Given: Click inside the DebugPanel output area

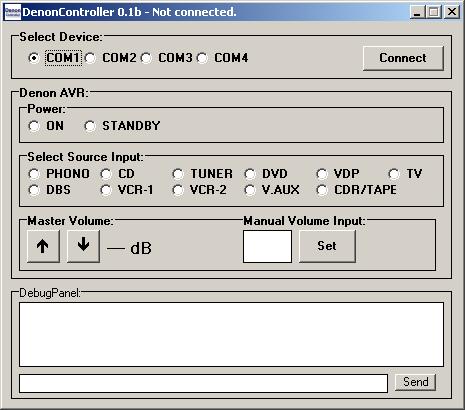Looking at the screenshot, I should [x=231, y=334].
